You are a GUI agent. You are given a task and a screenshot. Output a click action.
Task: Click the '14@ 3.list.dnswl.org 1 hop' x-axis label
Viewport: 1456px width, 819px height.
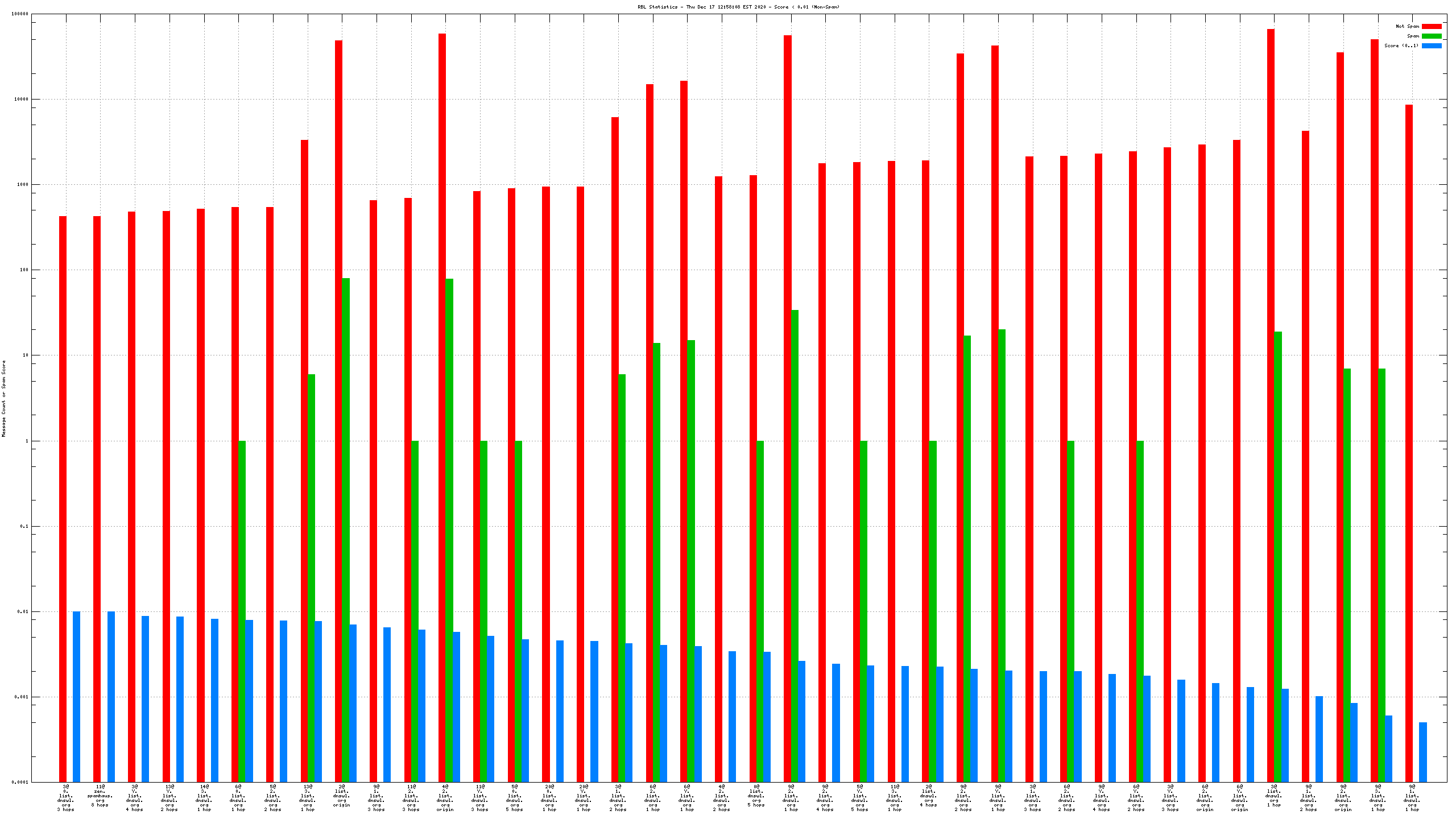(x=204, y=798)
